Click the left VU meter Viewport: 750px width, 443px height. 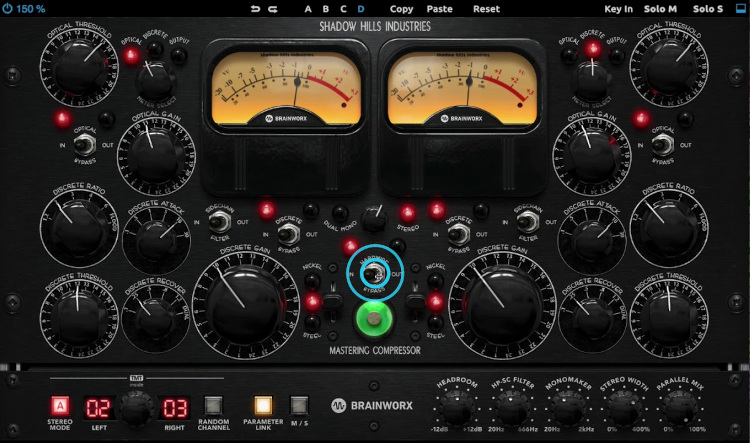tap(287, 89)
